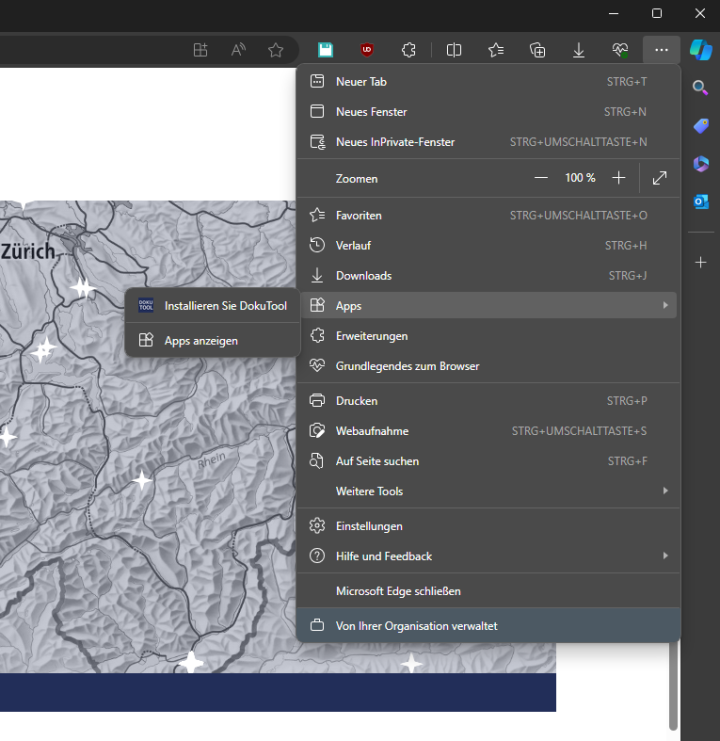720x741 pixels.
Task: Open the Shopping tag sidebar icon
Action: [x=701, y=126]
